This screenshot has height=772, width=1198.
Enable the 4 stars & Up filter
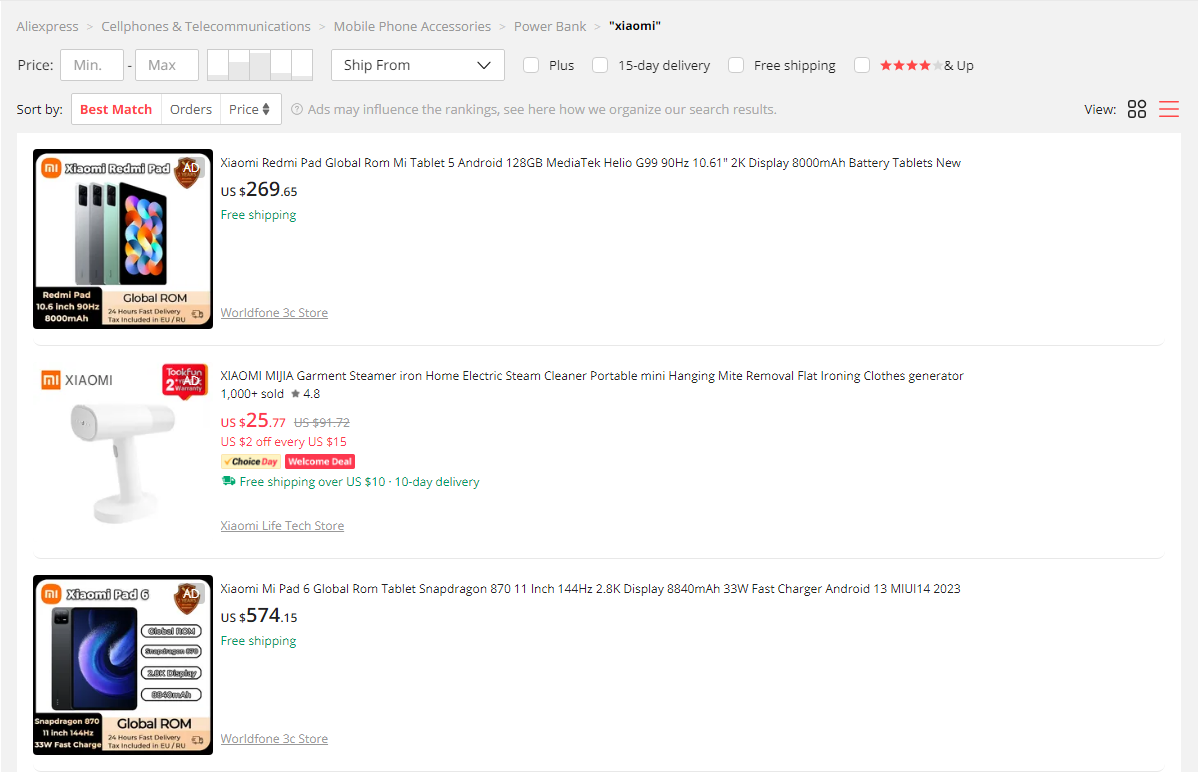pyautogui.click(x=862, y=65)
